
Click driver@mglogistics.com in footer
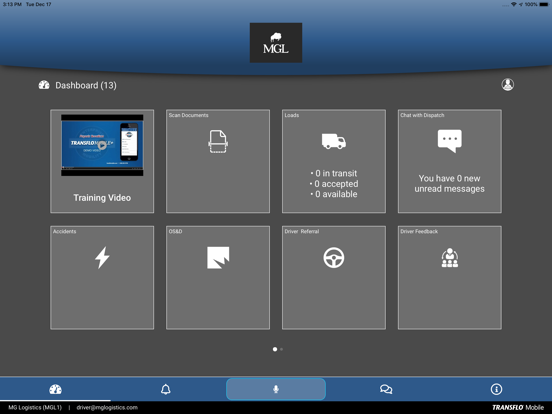tap(107, 407)
